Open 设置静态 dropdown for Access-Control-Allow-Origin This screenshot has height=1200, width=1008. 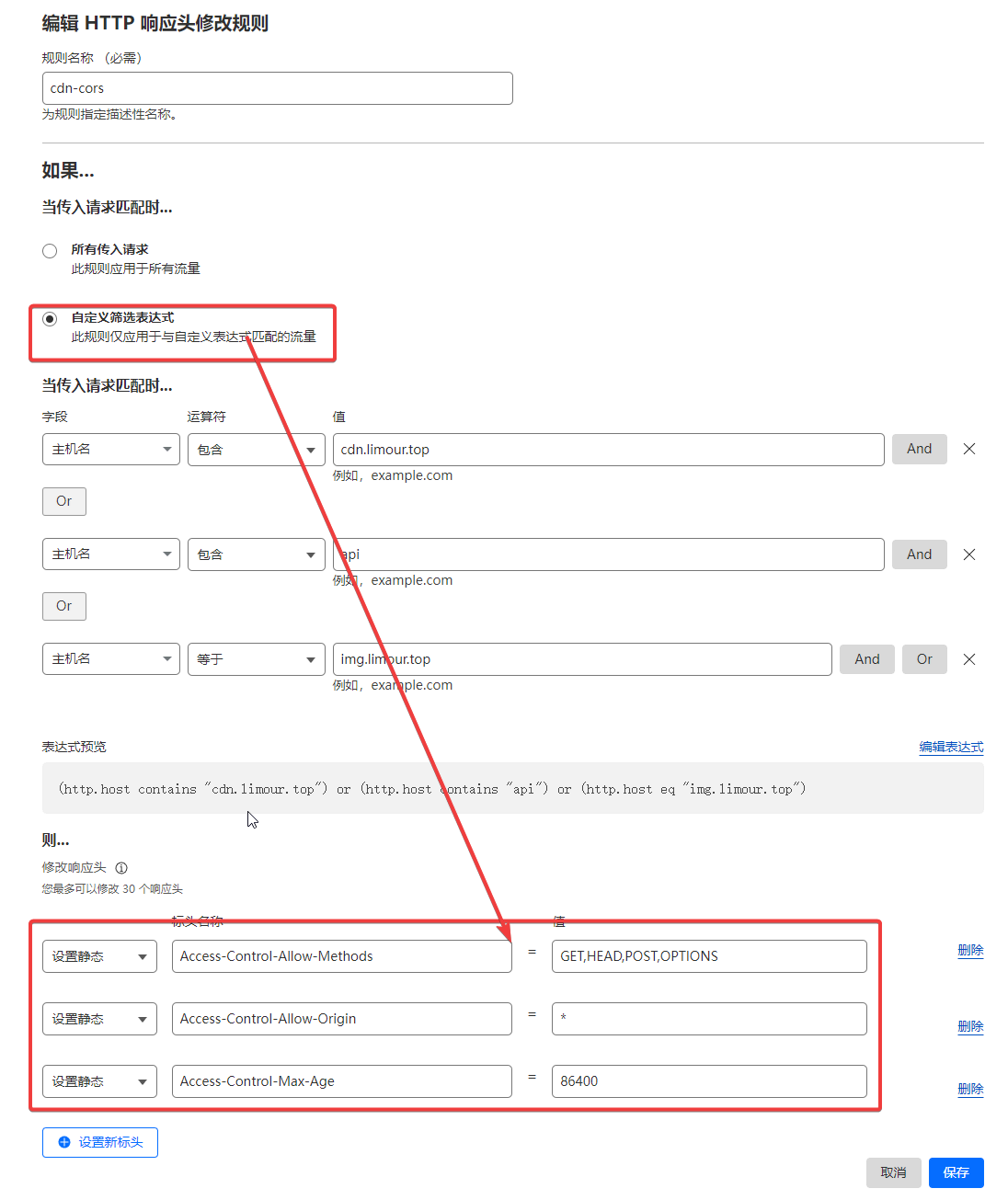(x=99, y=1019)
